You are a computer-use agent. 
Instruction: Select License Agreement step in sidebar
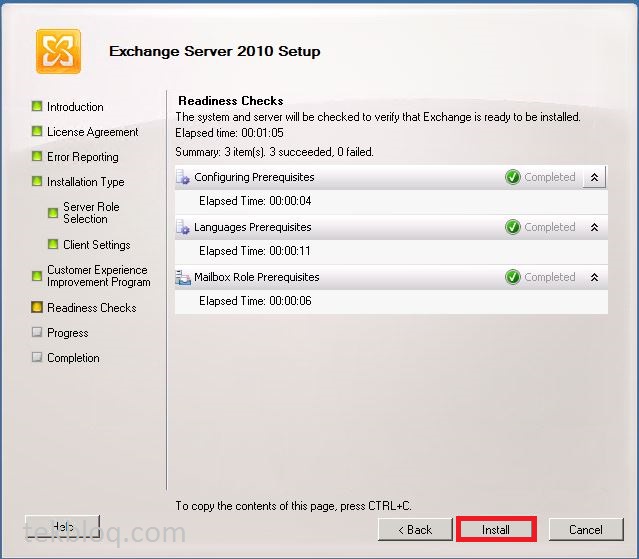pos(93,132)
